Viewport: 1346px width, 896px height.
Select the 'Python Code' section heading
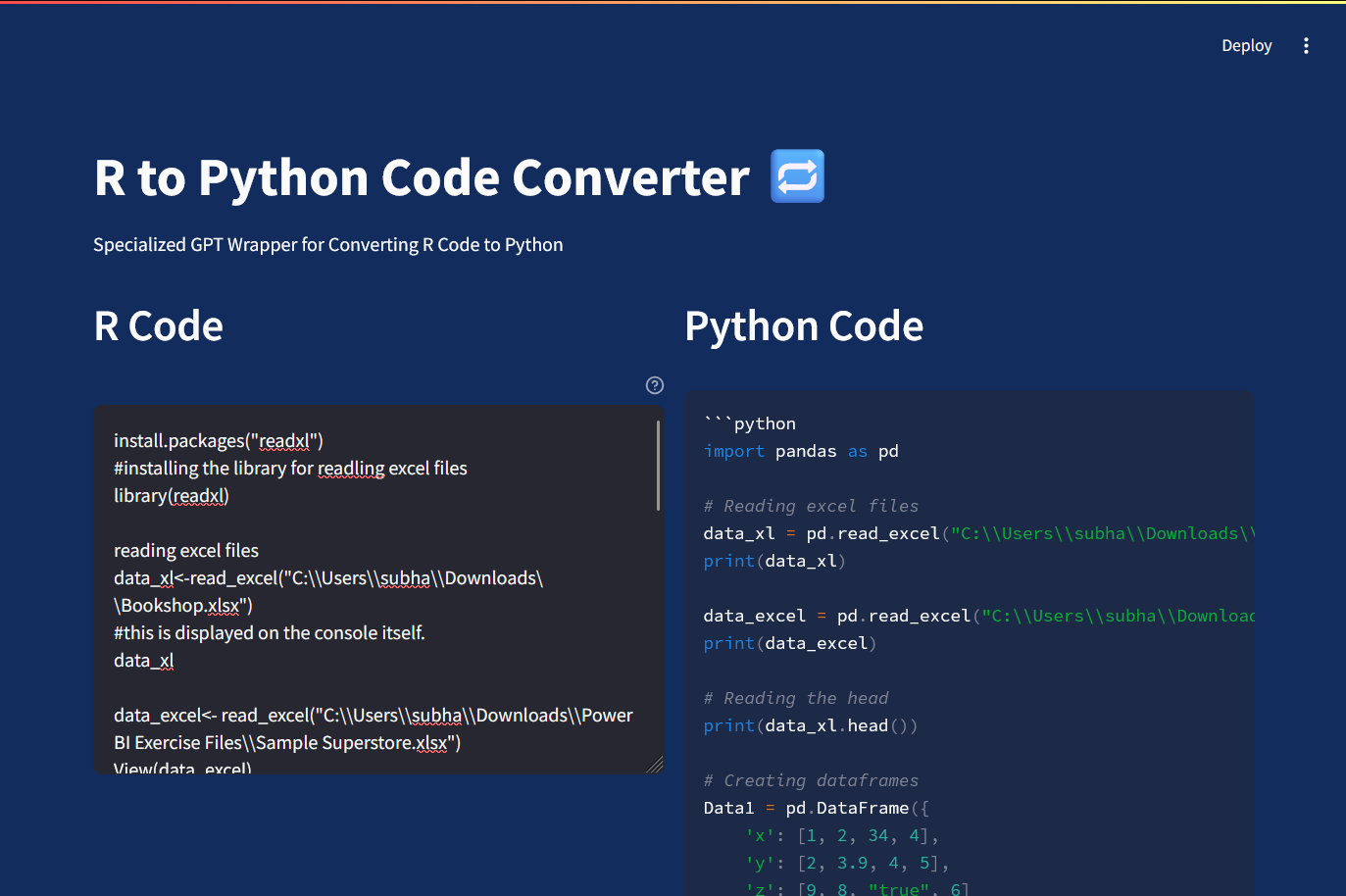(x=804, y=326)
